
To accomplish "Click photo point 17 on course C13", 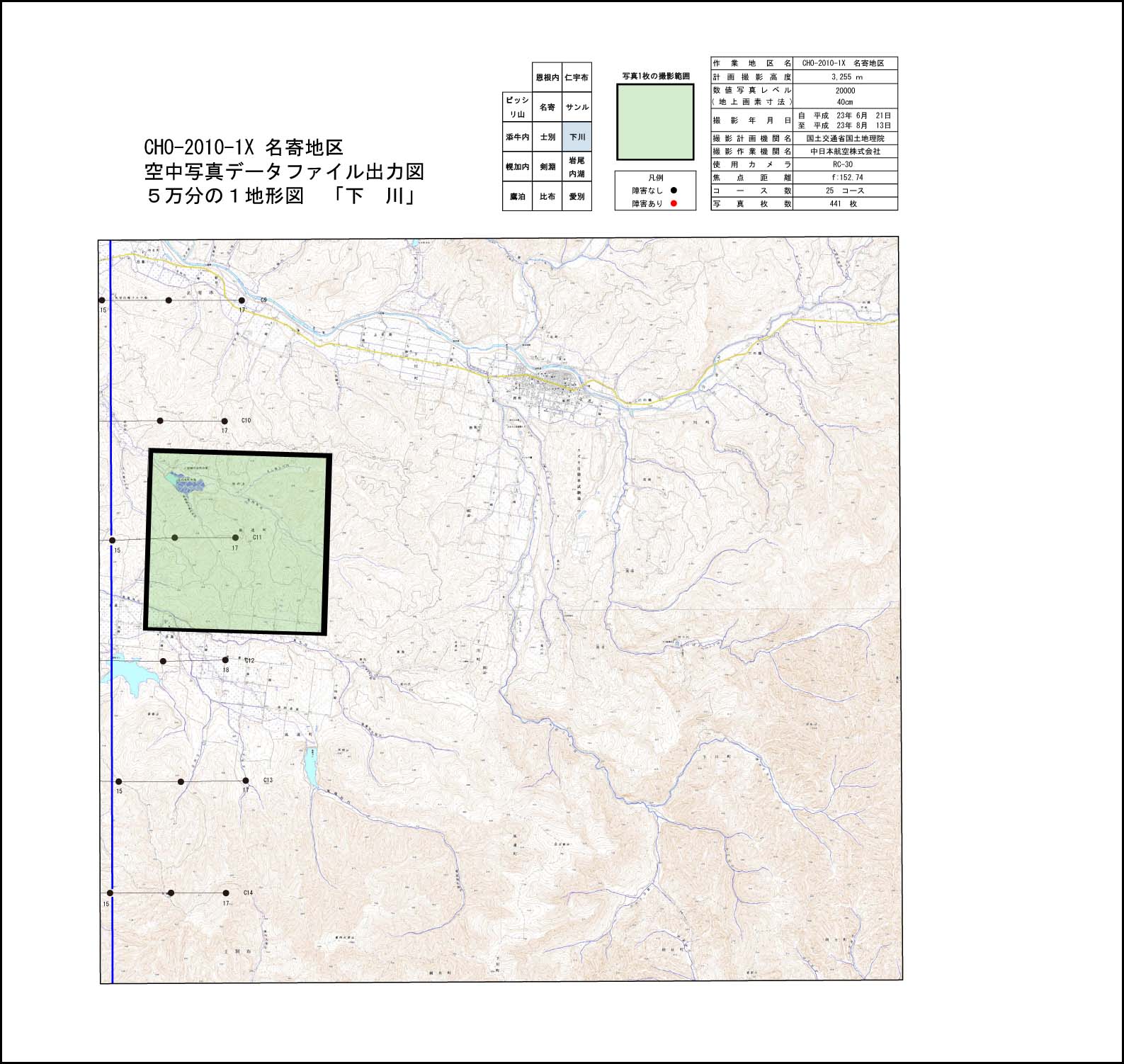I will pos(245,781).
